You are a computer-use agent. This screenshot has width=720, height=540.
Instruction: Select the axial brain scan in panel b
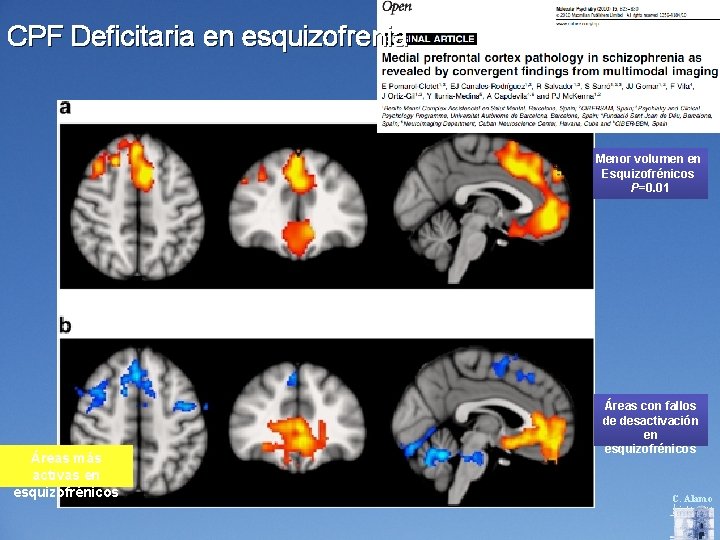[139, 421]
